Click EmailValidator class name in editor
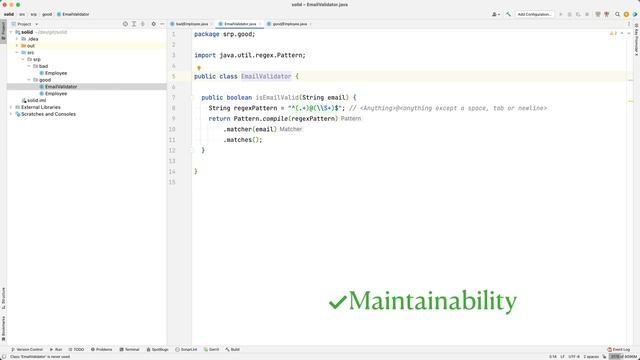This screenshot has height=360, width=640. (266, 76)
